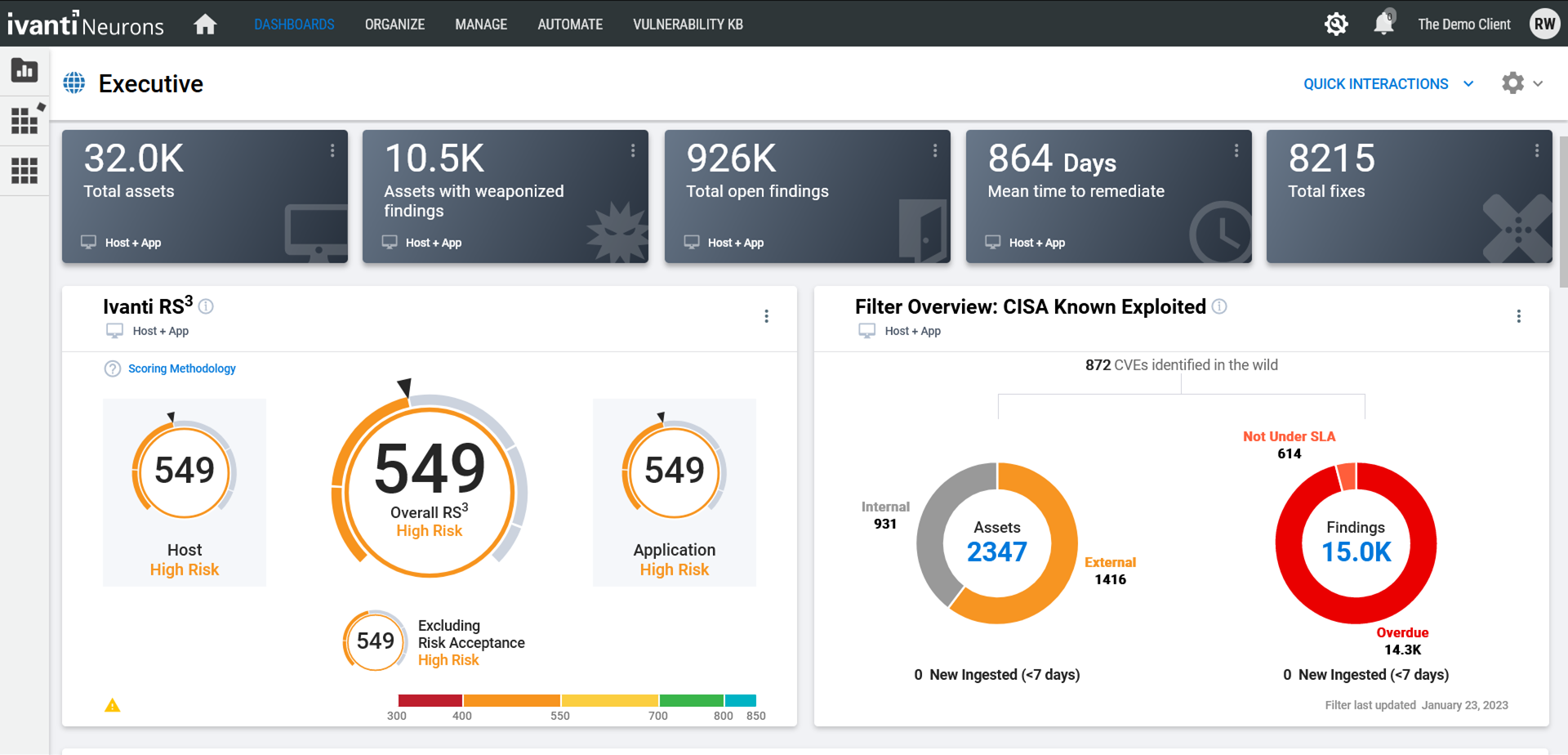Open options menu for CISA Known Exploited panel
This screenshot has height=755, width=1568.
tap(1519, 315)
